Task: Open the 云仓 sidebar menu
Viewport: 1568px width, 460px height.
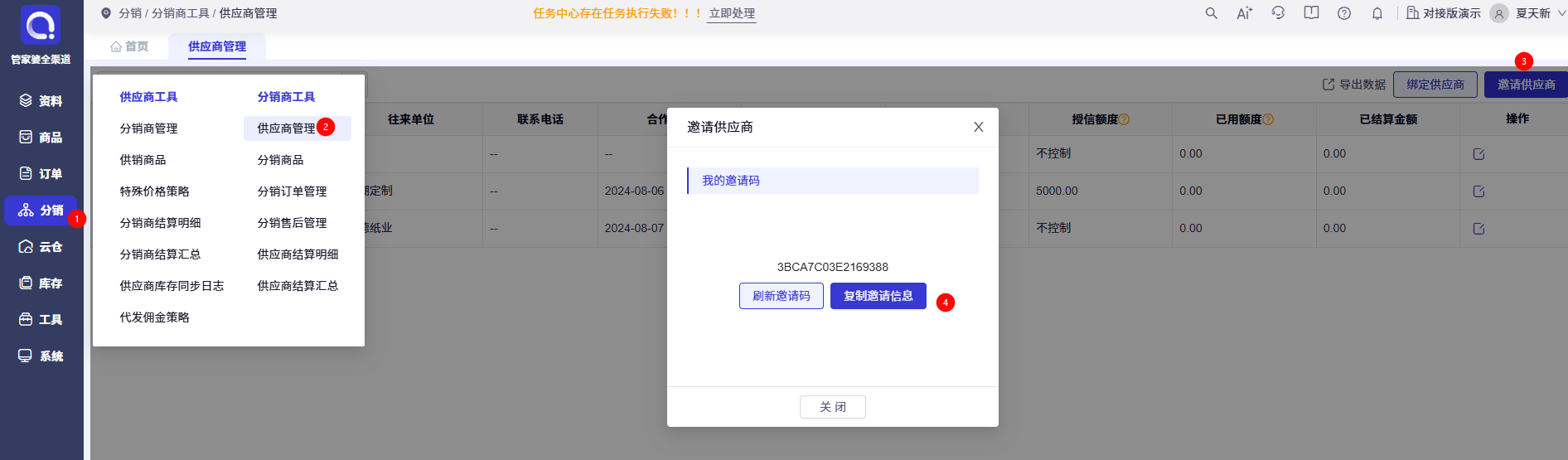Action: pos(41,247)
